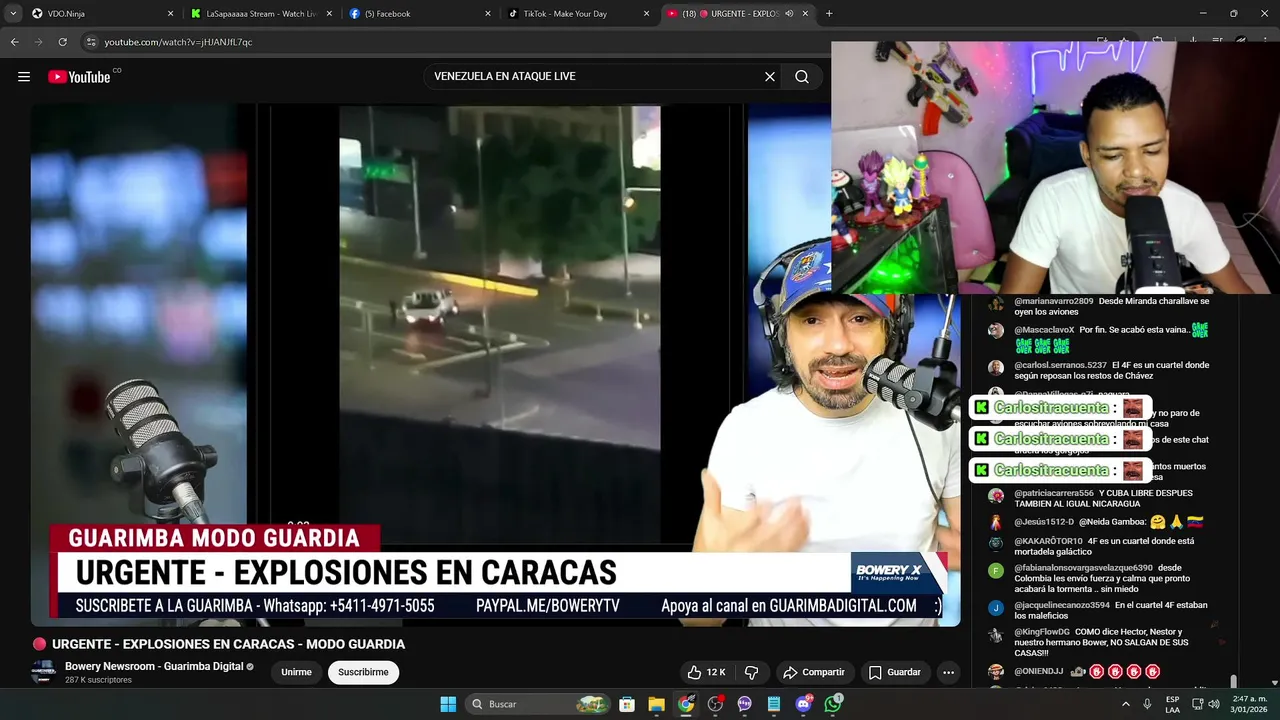Save the video with Guardar

click(x=895, y=672)
